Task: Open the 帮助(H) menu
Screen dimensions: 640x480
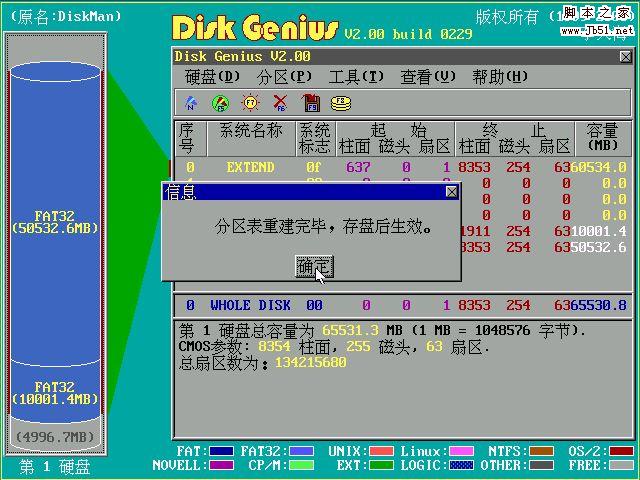Action: click(501, 77)
